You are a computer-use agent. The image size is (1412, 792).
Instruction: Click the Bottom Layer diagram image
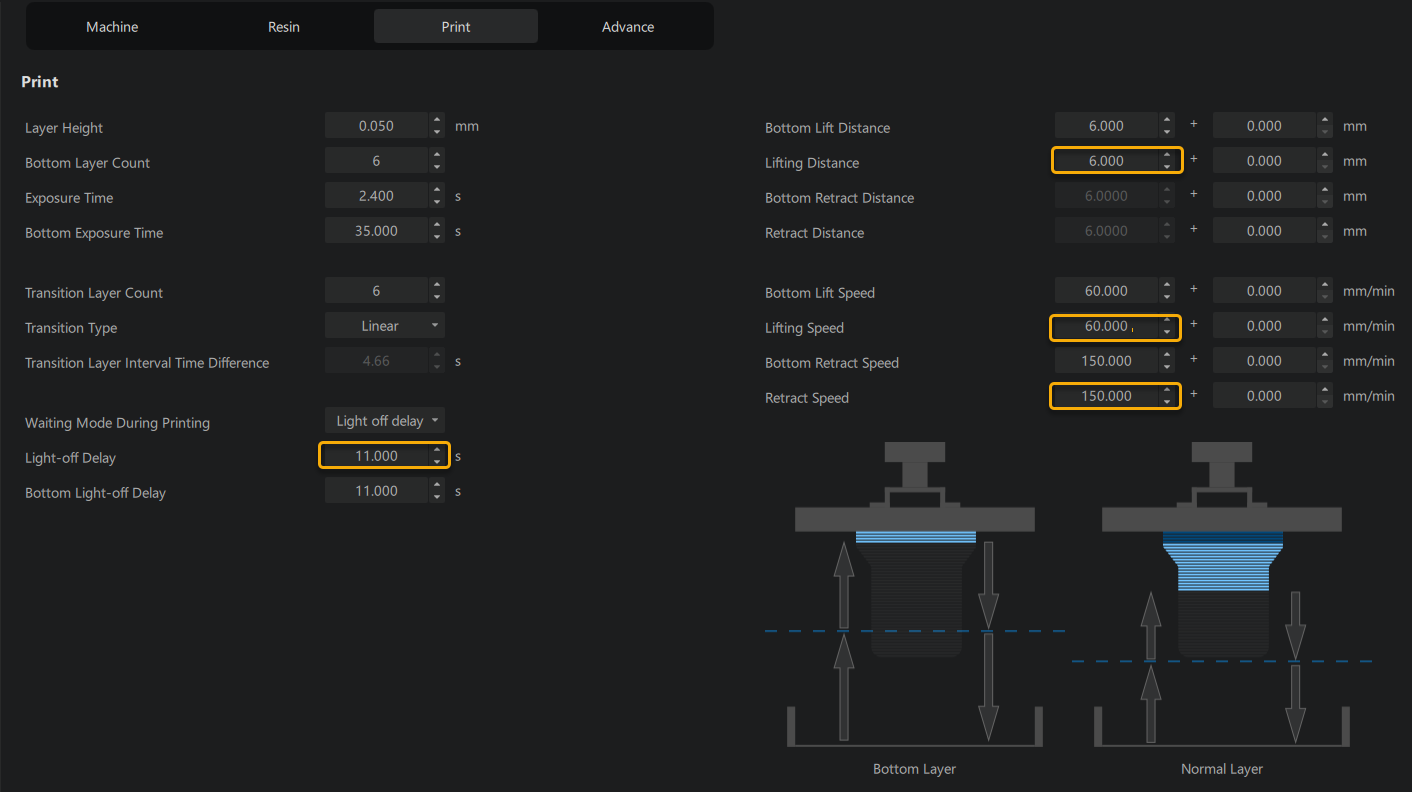914,595
